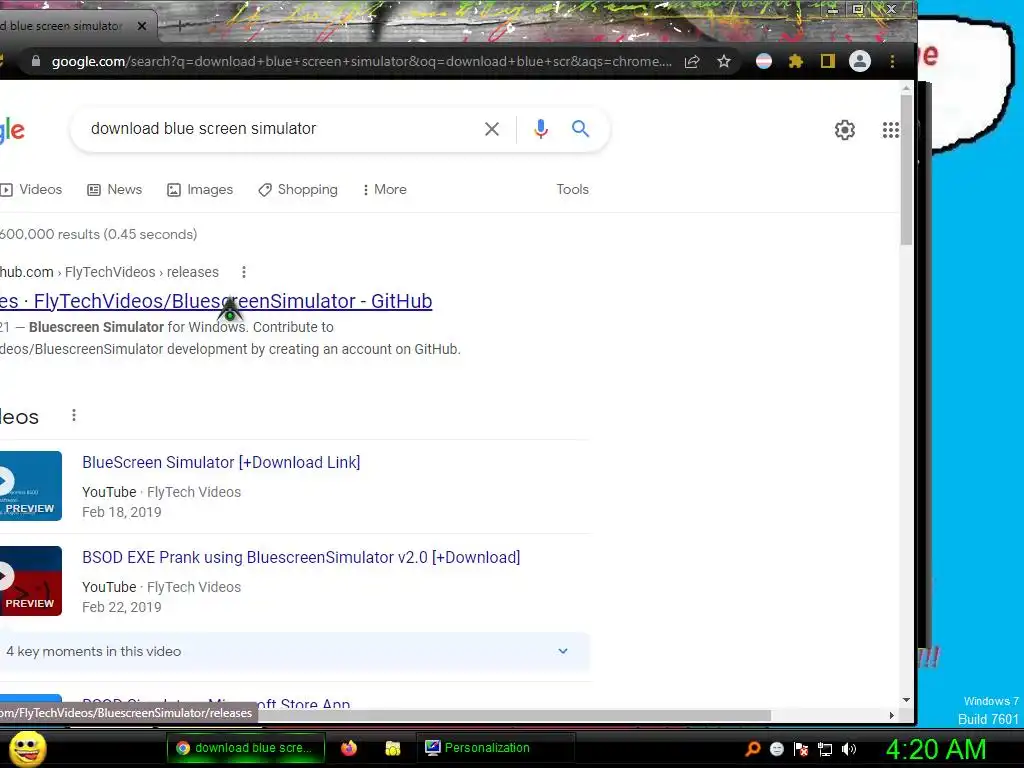Click the results count text

point(99,234)
